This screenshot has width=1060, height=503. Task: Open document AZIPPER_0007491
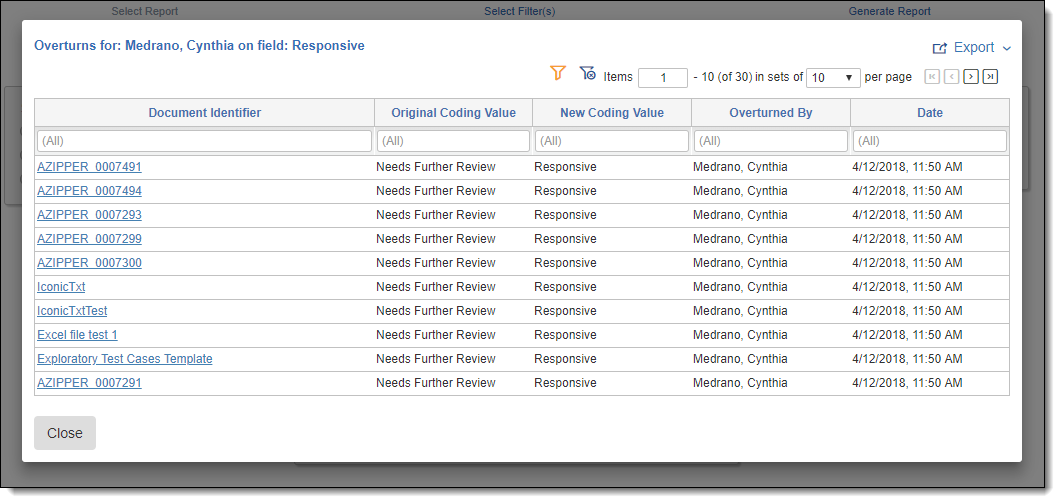pos(89,167)
